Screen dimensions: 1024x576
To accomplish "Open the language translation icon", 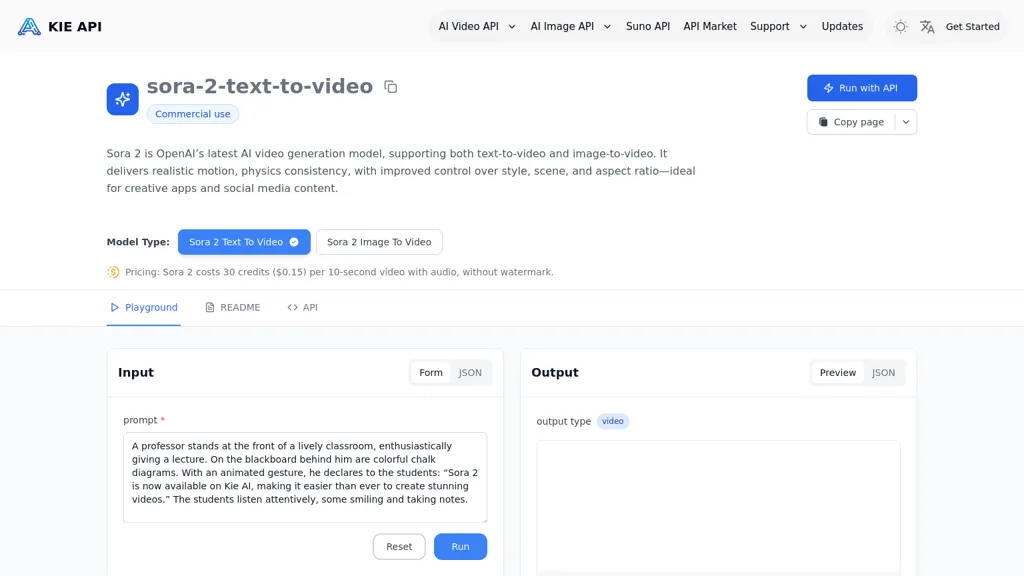I will (927, 27).
